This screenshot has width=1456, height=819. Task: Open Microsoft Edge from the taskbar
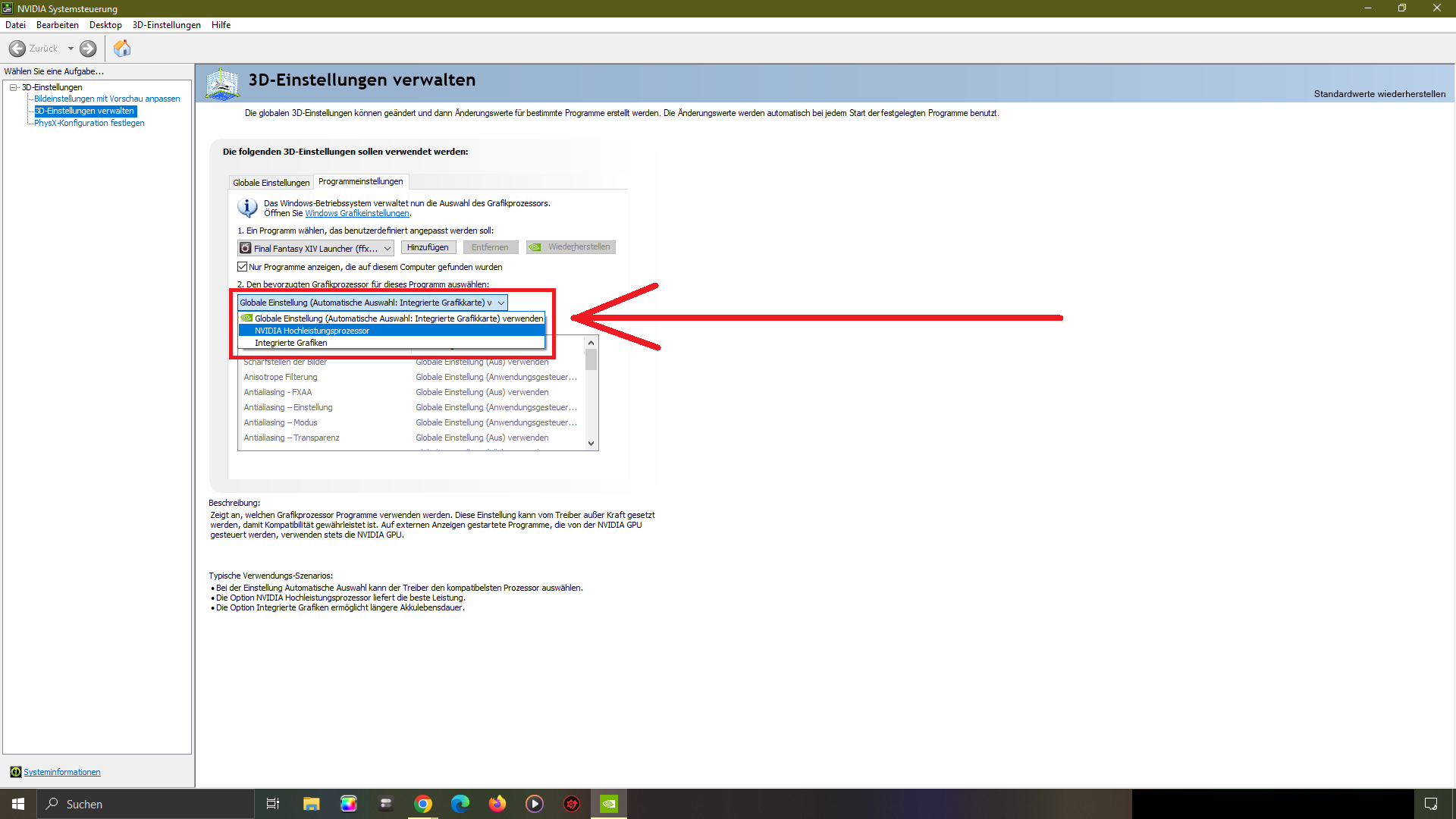pyautogui.click(x=460, y=804)
